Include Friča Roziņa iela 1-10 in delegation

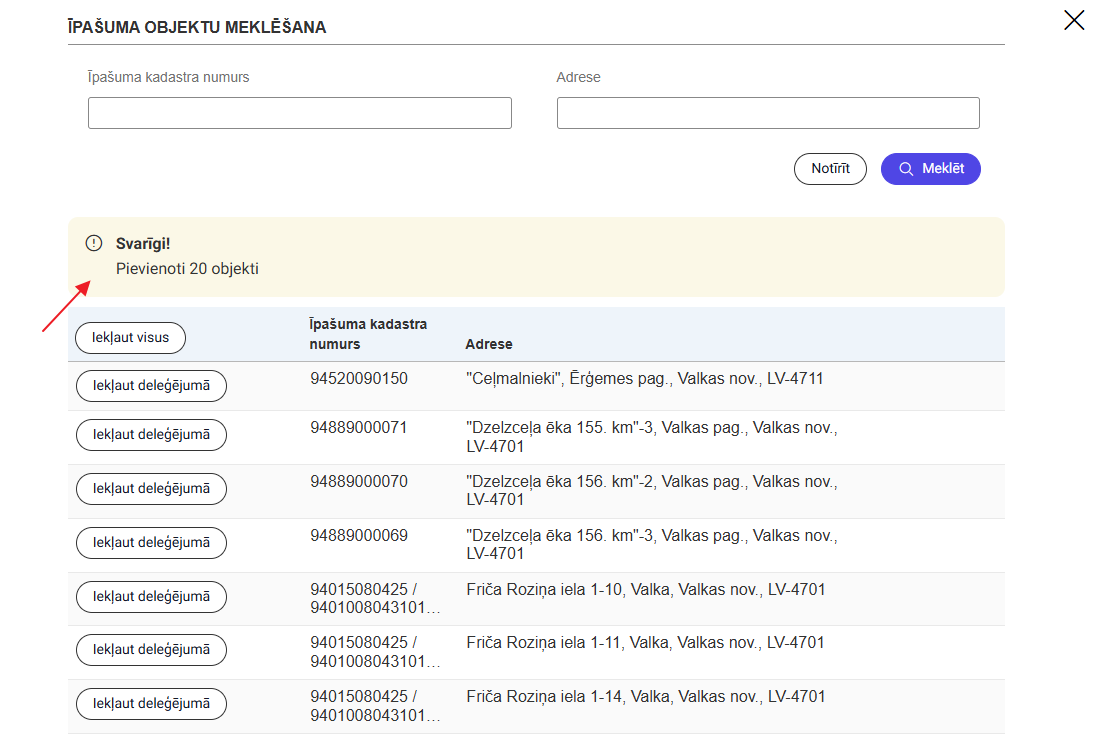[x=151, y=597]
